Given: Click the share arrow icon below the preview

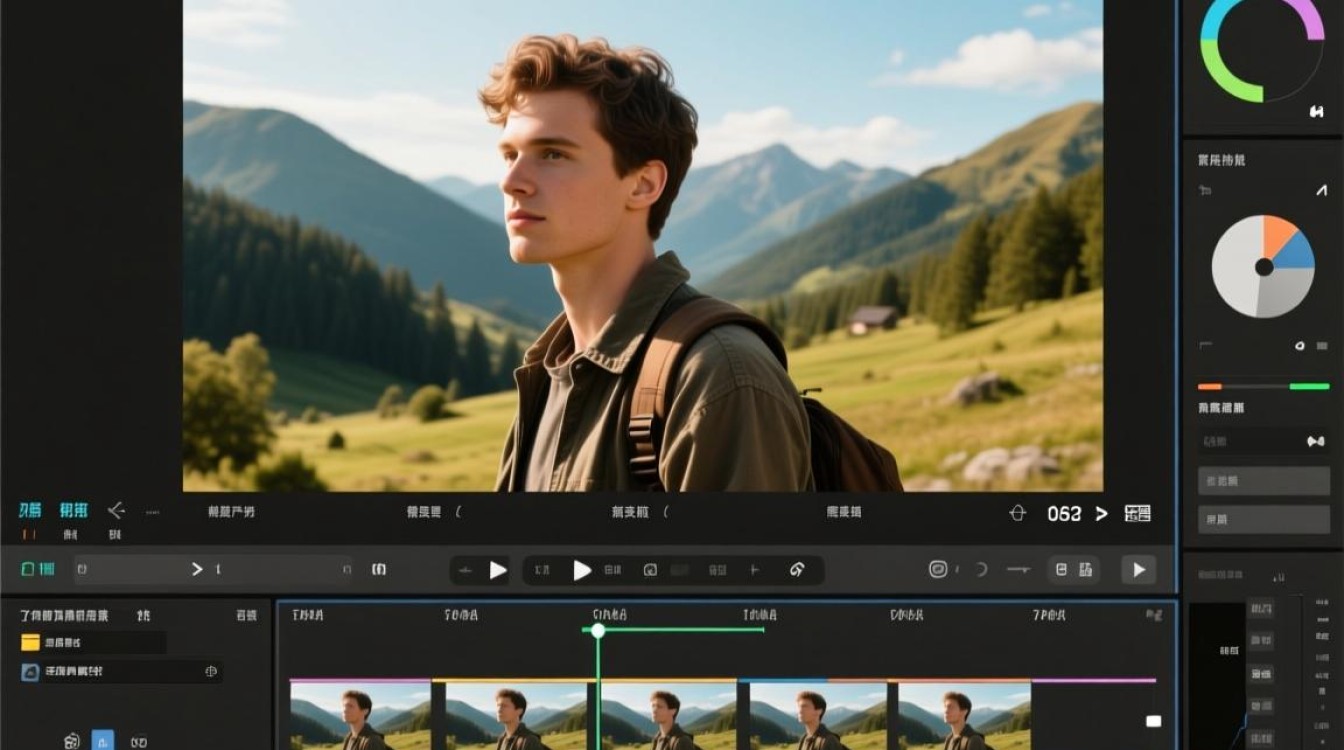Looking at the screenshot, I should point(116,511).
